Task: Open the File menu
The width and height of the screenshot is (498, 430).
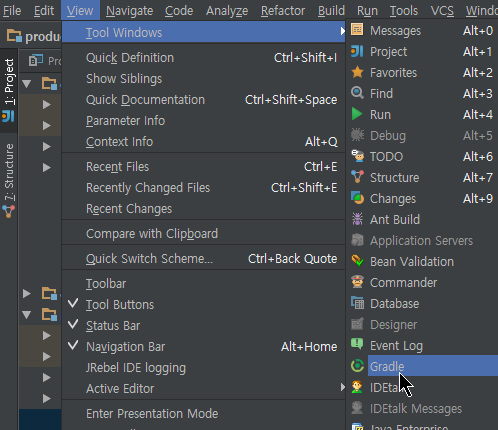Action: [x=12, y=11]
